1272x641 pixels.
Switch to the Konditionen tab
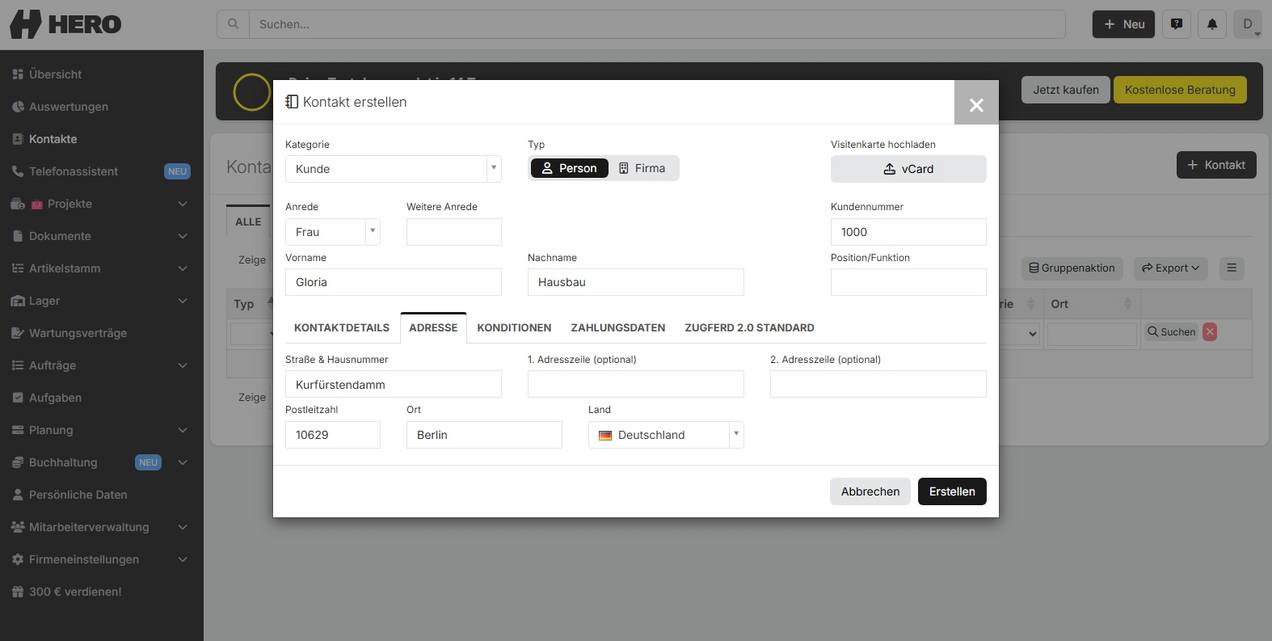click(514, 328)
